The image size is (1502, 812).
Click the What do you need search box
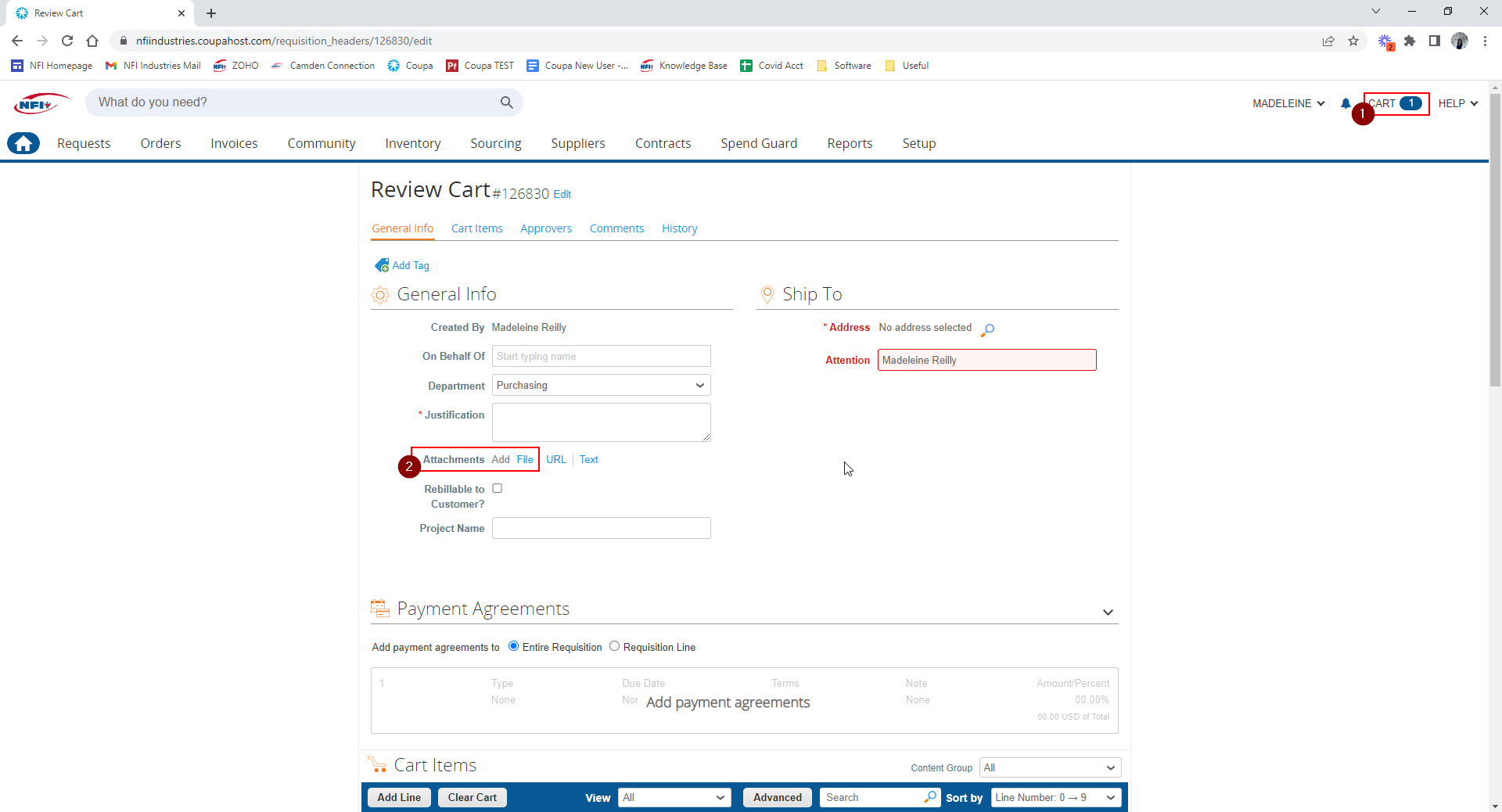click(304, 102)
